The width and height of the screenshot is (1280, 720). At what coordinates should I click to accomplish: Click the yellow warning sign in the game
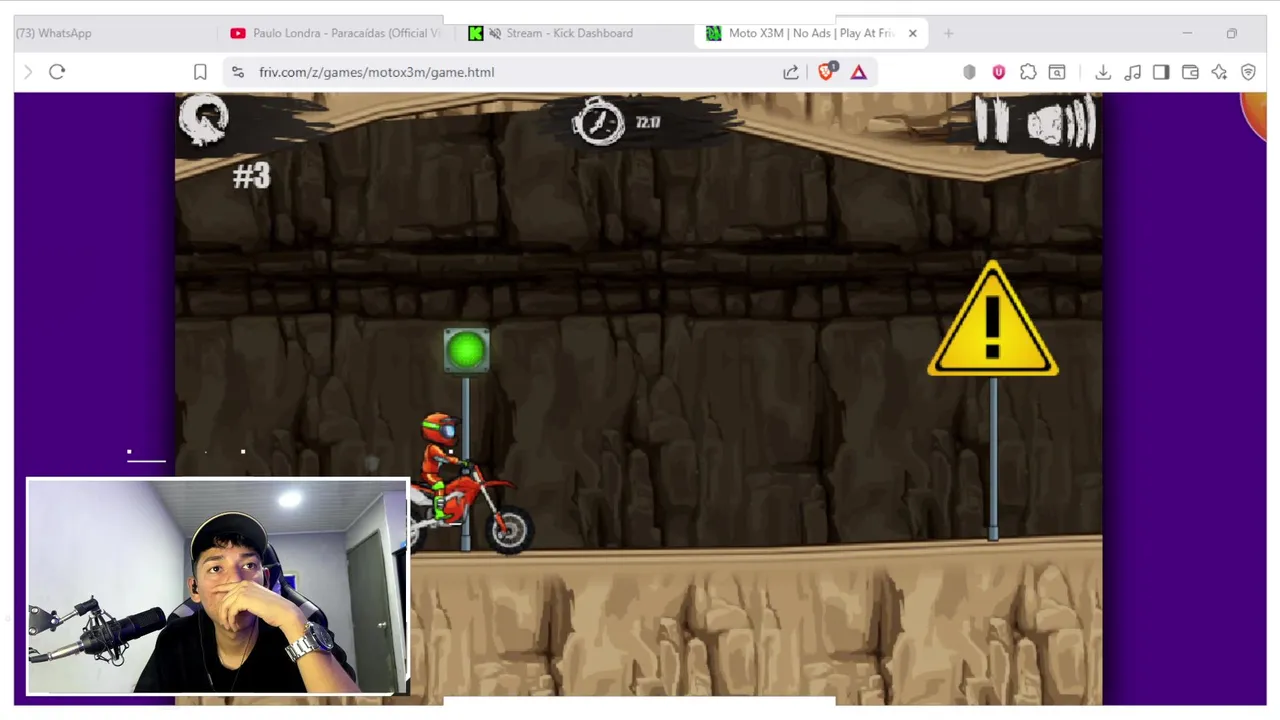[x=992, y=320]
